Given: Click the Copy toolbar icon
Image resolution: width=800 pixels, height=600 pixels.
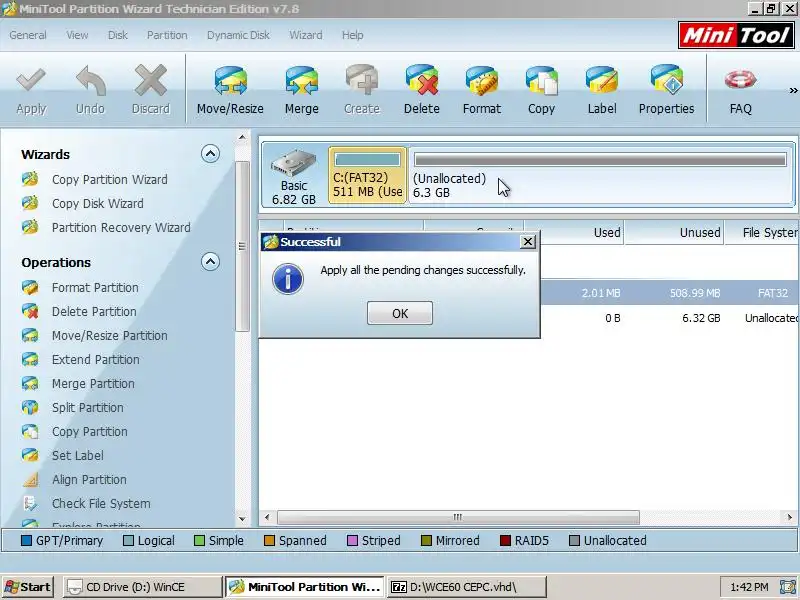Looking at the screenshot, I should 541,81.
